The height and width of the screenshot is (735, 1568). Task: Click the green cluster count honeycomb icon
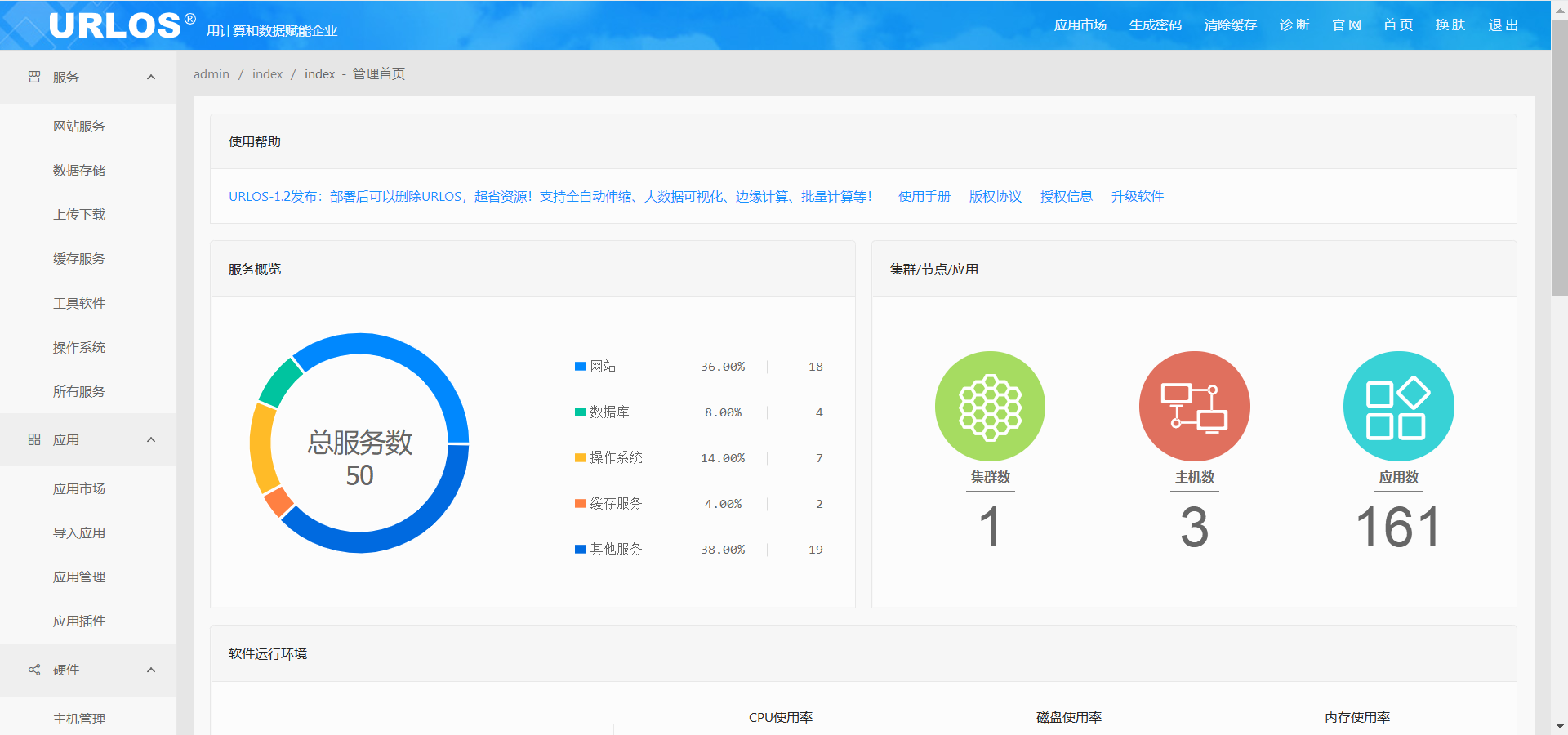click(x=990, y=406)
